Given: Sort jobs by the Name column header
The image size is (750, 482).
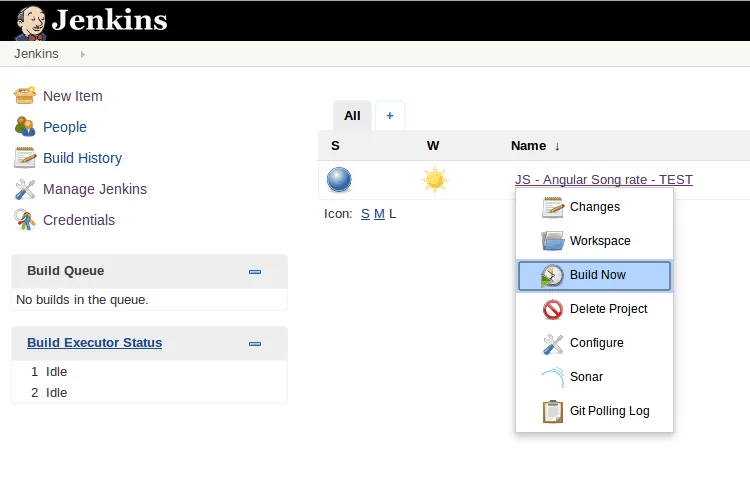Looking at the screenshot, I should 528,145.
